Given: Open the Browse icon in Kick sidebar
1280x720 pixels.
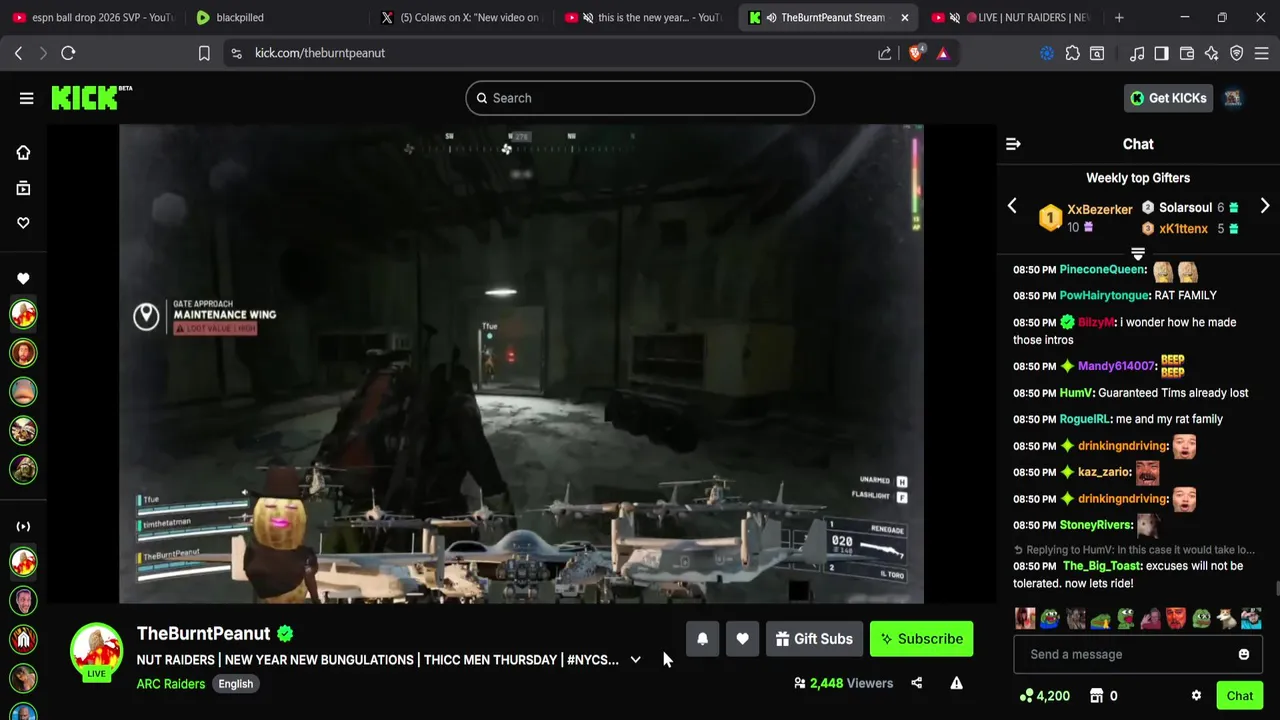Looking at the screenshot, I should pyautogui.click(x=23, y=188).
